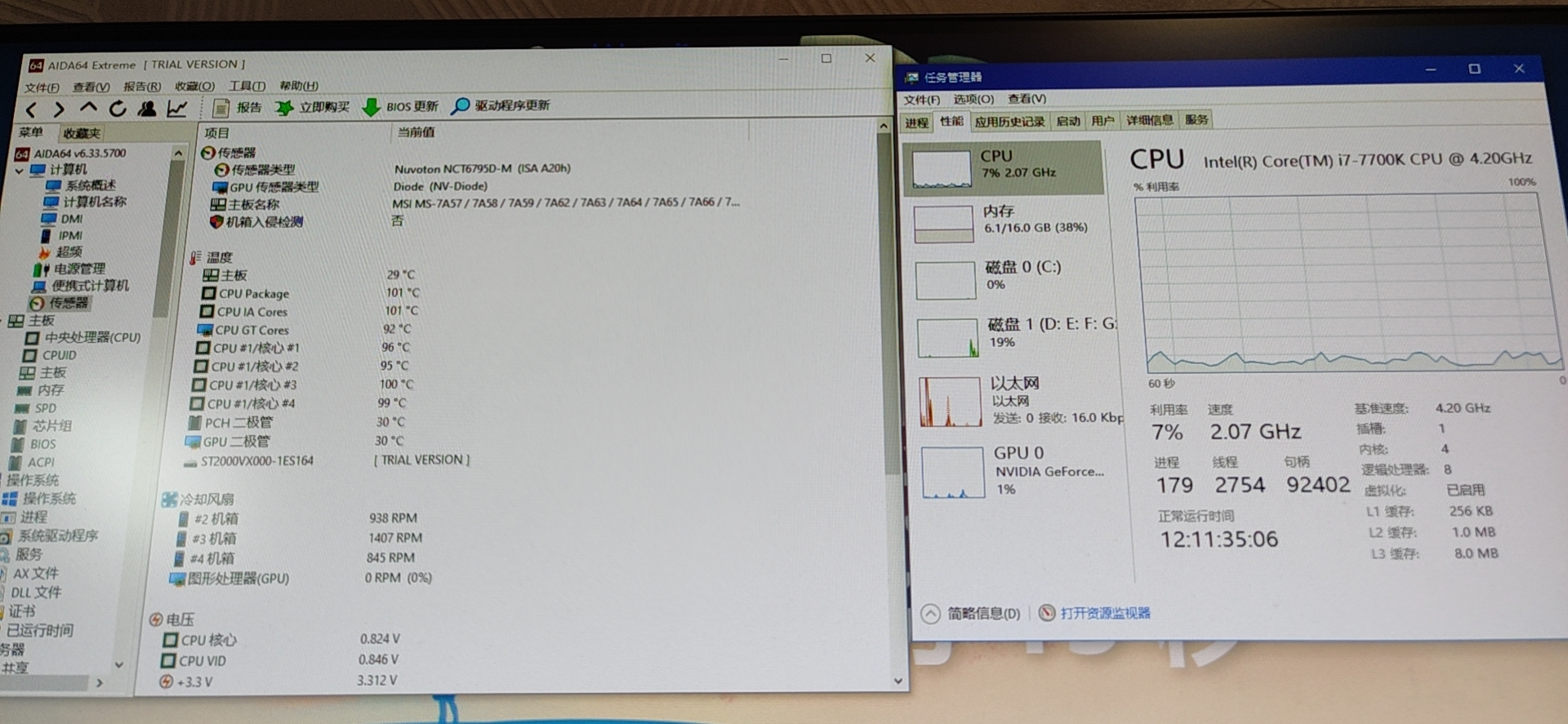Viewport: 1568px width, 724px height.
Task: Click AIDA64 list scrollbar down arrow
Action: 898,681
